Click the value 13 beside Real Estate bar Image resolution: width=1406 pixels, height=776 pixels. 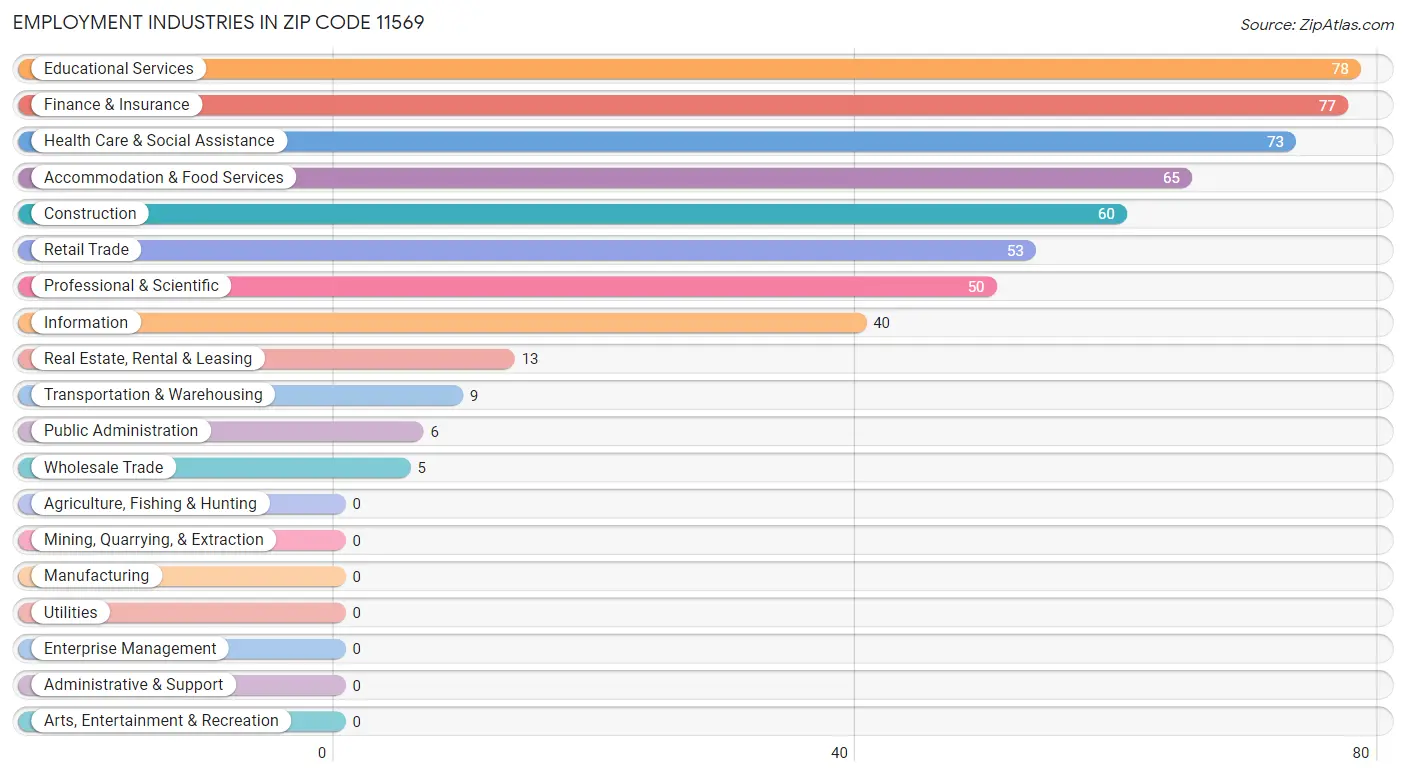[x=530, y=359]
